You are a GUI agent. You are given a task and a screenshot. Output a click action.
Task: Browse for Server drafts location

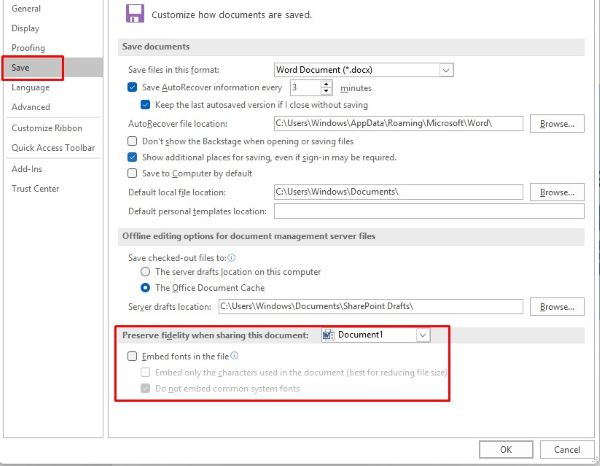point(557,306)
